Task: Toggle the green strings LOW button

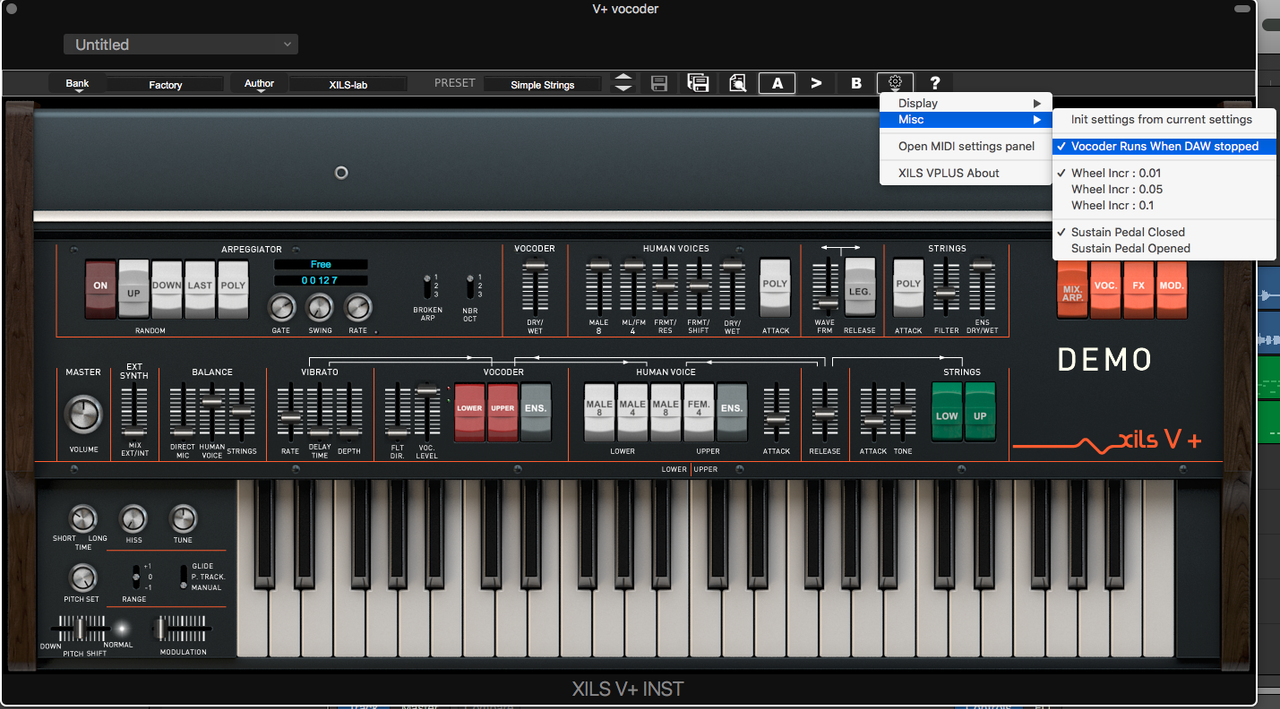Action: pos(947,412)
